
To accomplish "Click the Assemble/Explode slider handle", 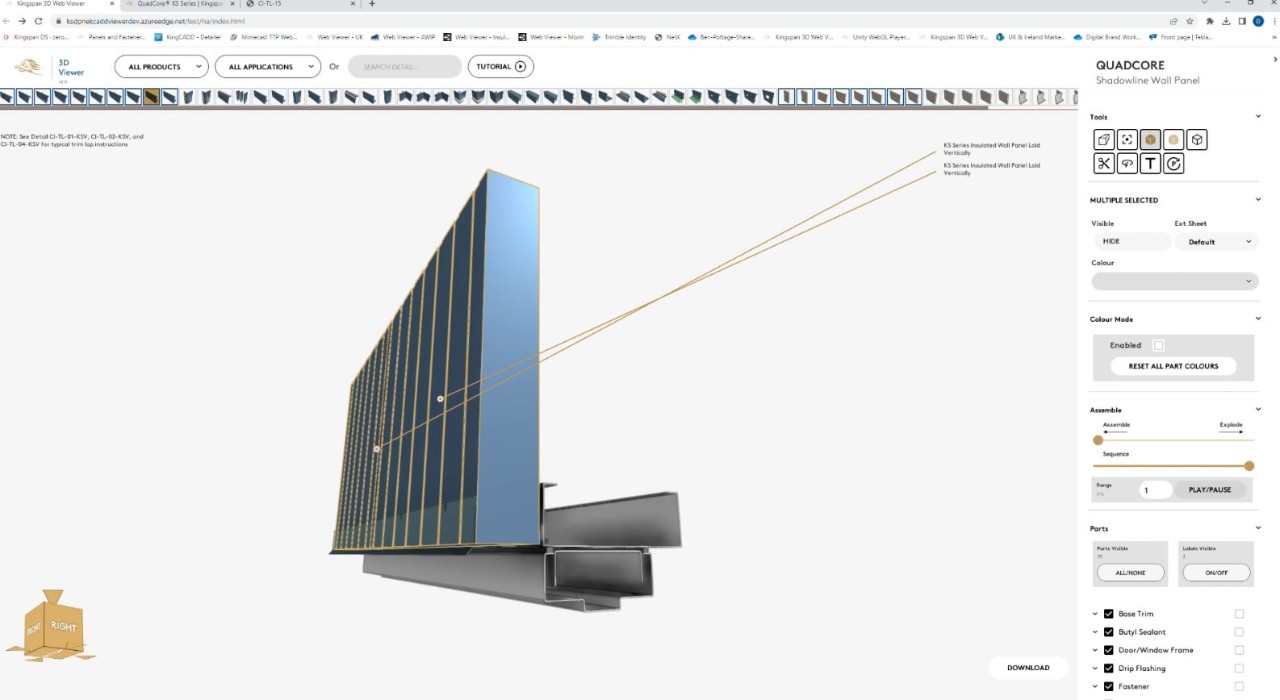I will point(1098,440).
